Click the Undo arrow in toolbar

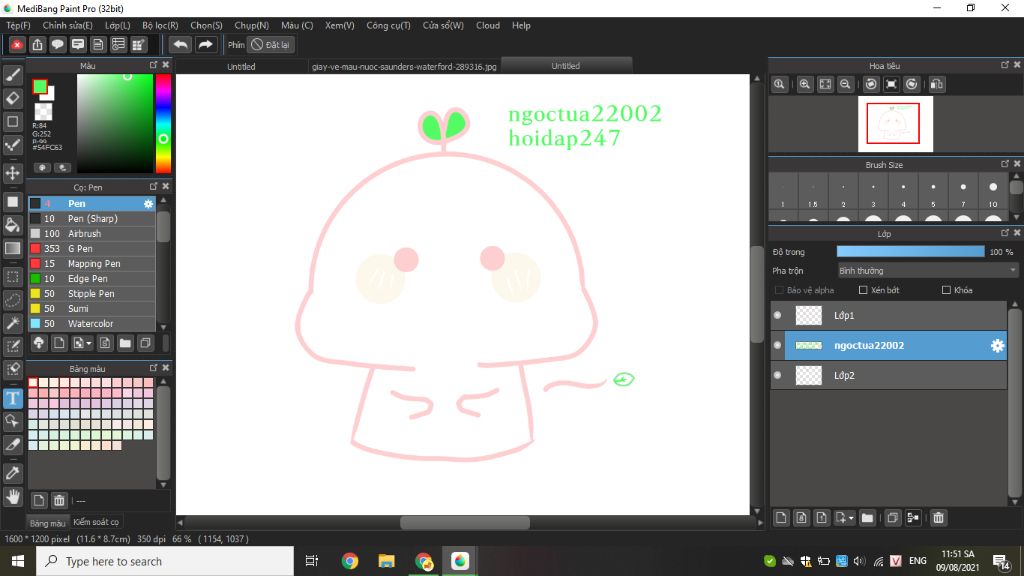click(180, 44)
